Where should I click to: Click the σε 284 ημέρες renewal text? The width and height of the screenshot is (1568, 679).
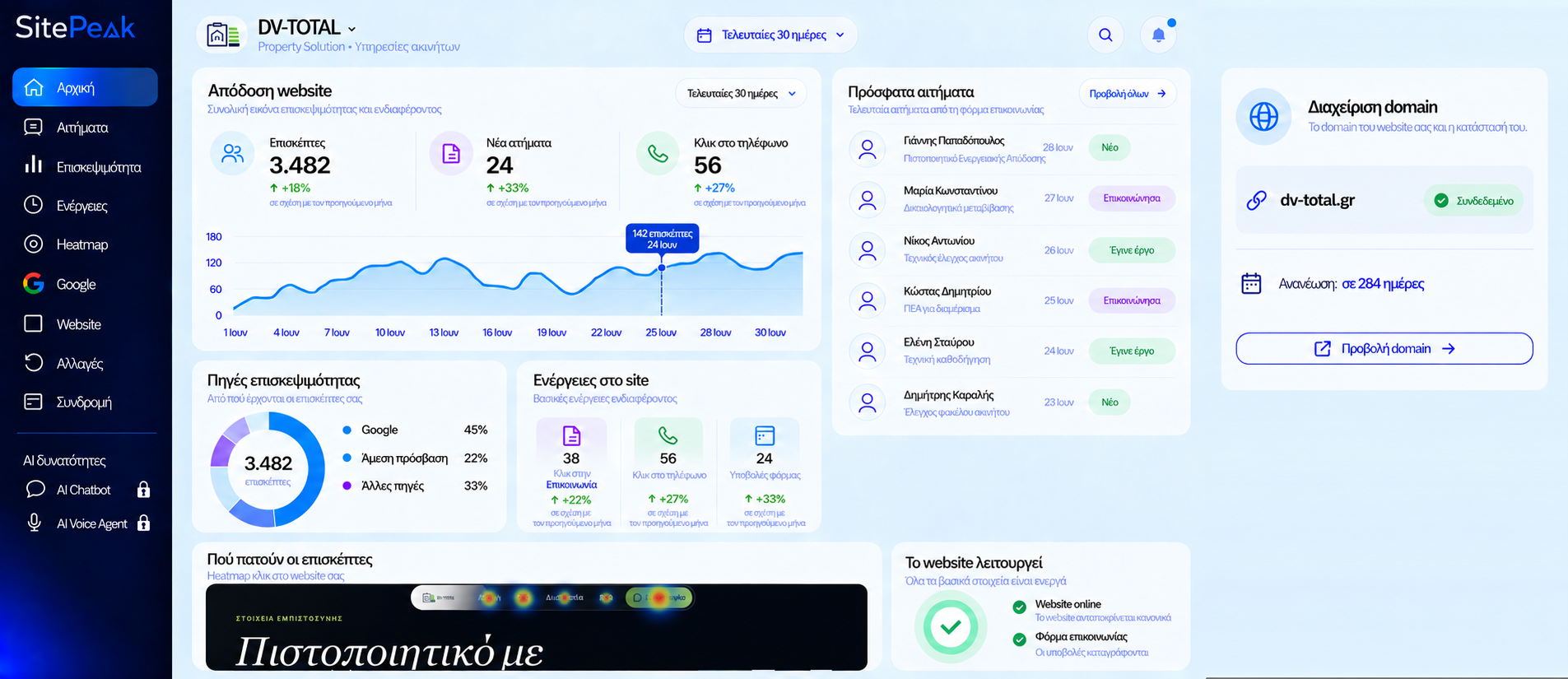(x=1383, y=284)
